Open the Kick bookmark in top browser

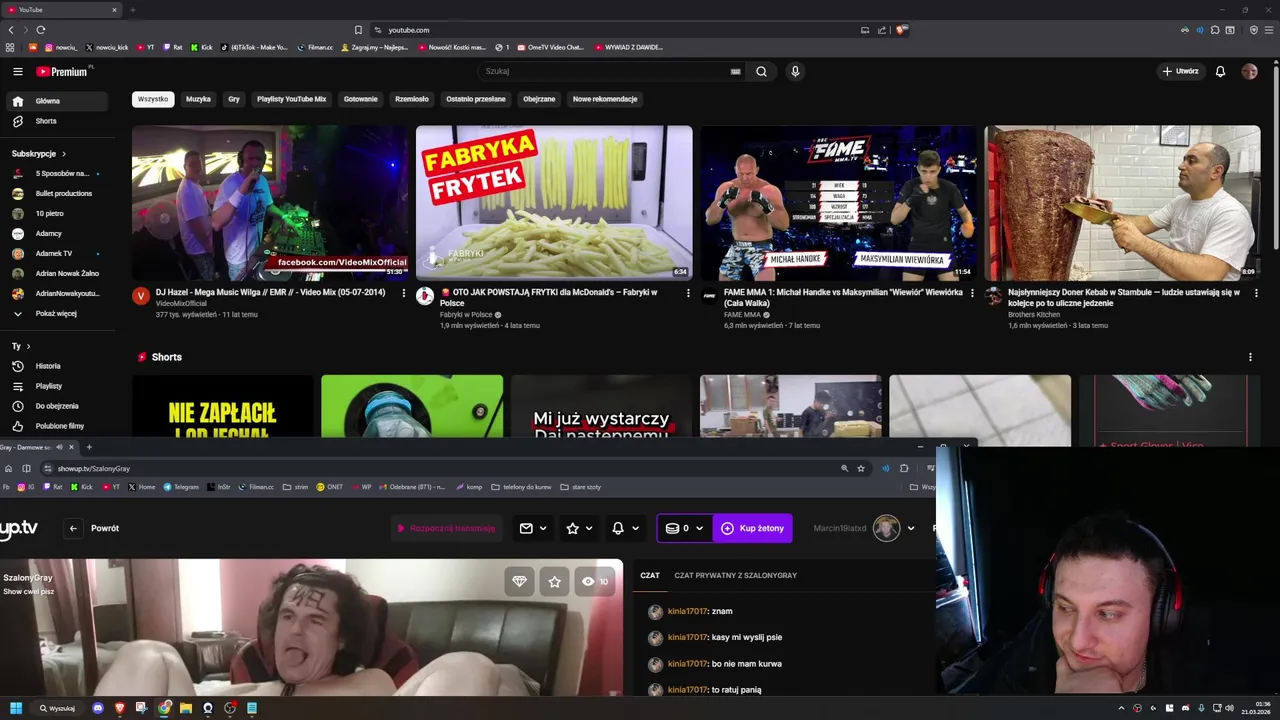coord(201,47)
